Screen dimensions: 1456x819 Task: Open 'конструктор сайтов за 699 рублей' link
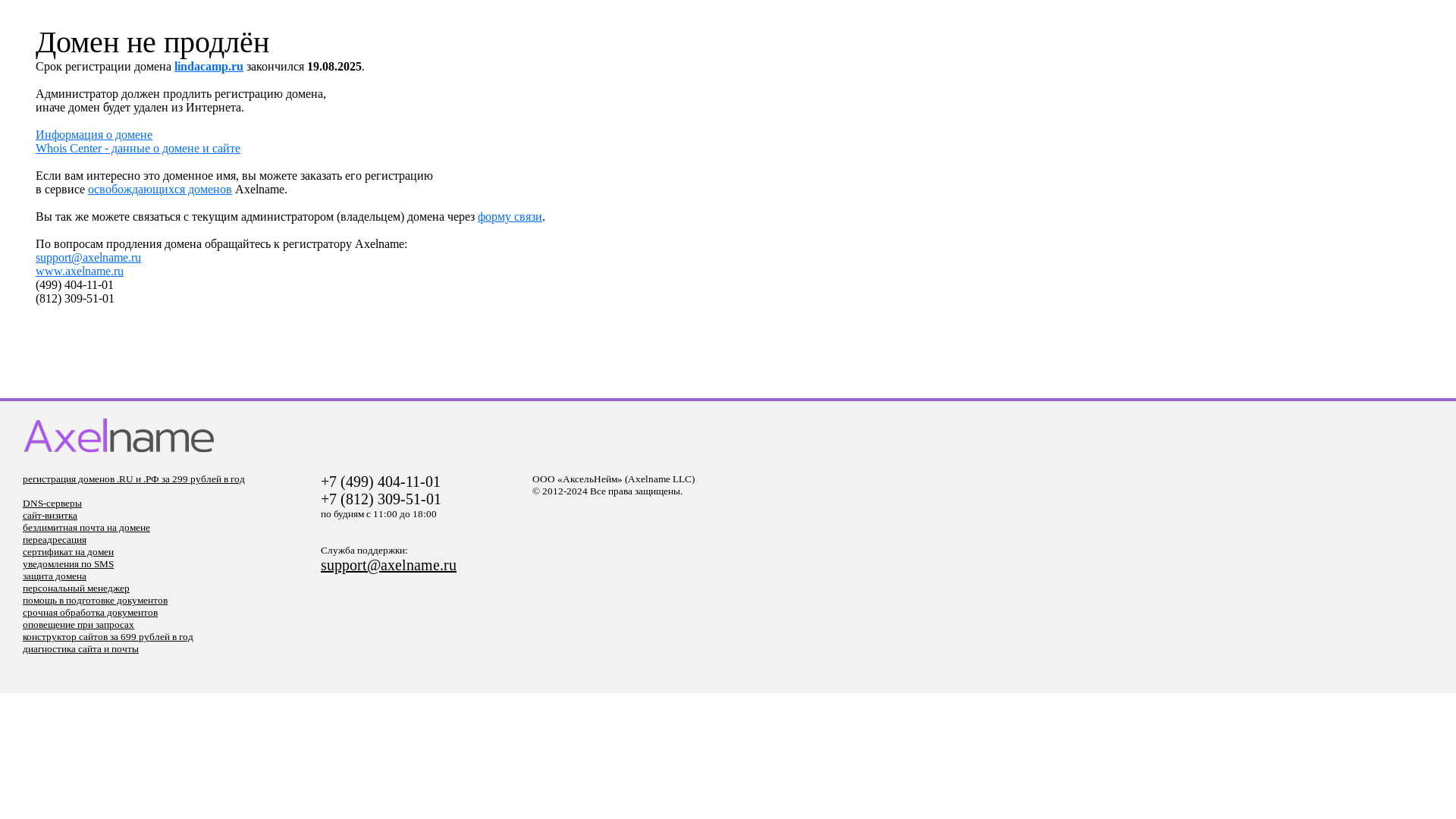108,637
